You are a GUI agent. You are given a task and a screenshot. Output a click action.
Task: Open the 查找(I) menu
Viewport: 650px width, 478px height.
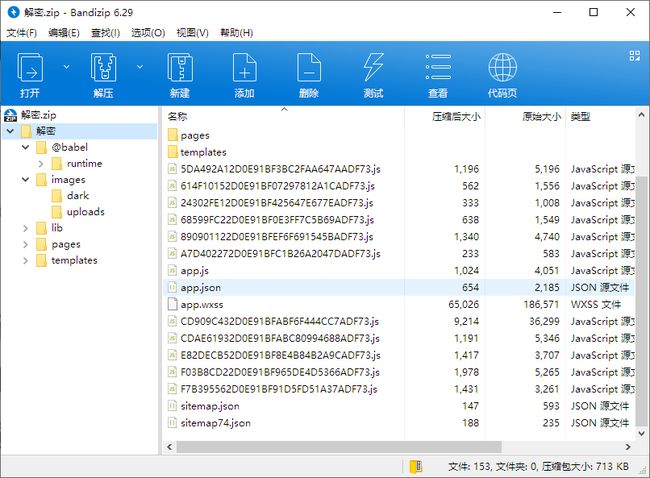tap(105, 33)
